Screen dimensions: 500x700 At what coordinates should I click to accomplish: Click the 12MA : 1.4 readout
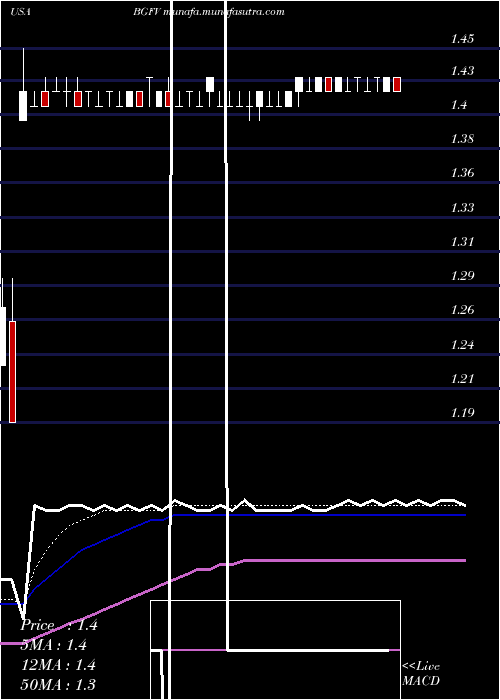tap(58, 665)
